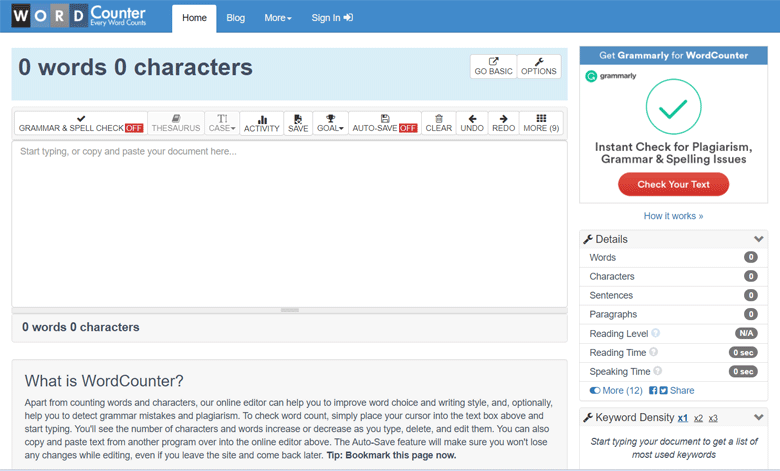Screen dimensions: 780x471
Task: Share via the Twitter icon
Action: 664,390
